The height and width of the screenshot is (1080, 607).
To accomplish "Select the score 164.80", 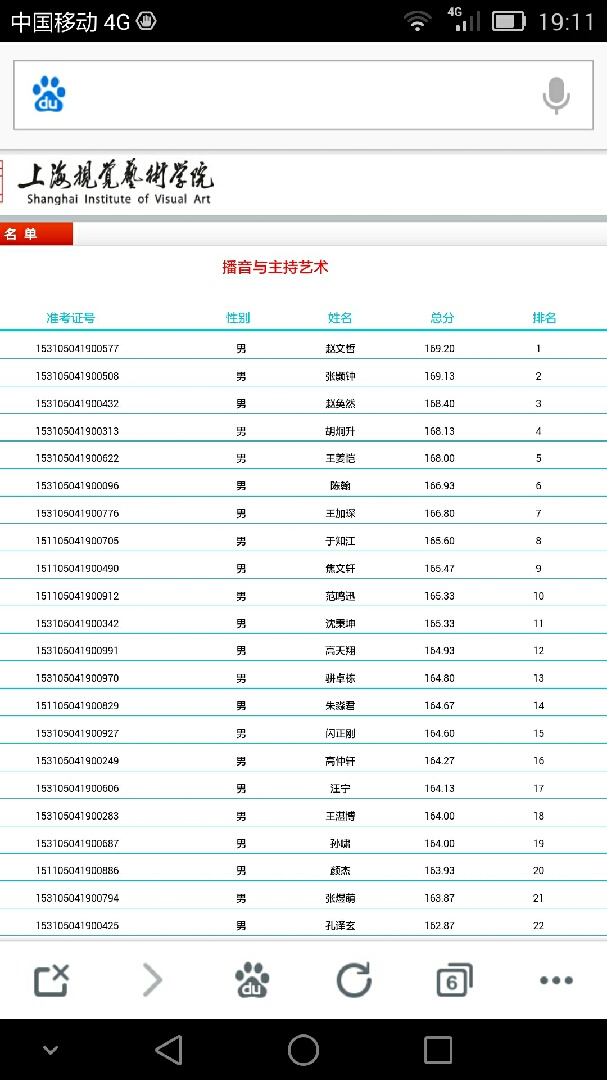I will point(440,678).
